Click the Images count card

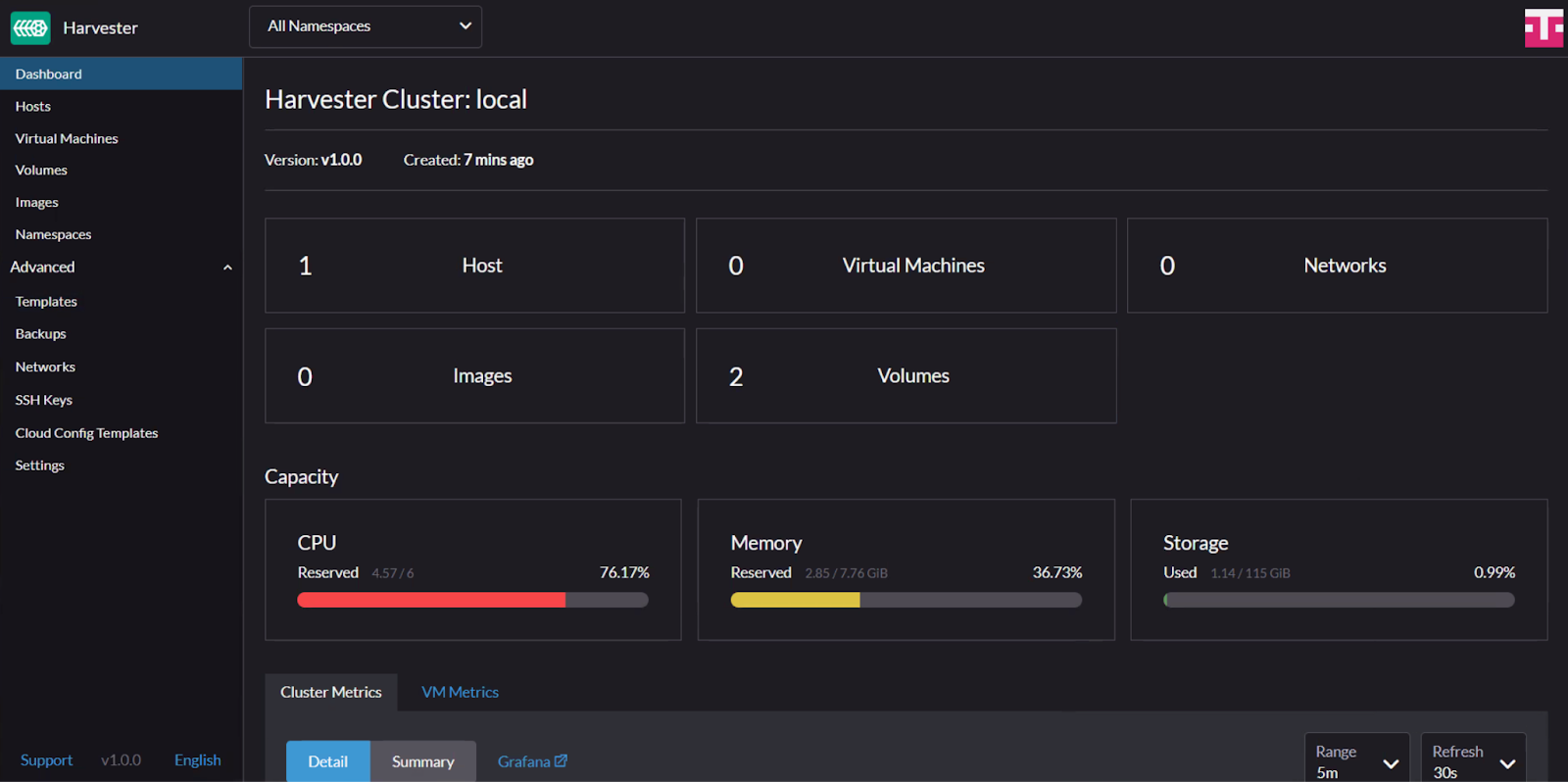pyautogui.click(x=475, y=376)
